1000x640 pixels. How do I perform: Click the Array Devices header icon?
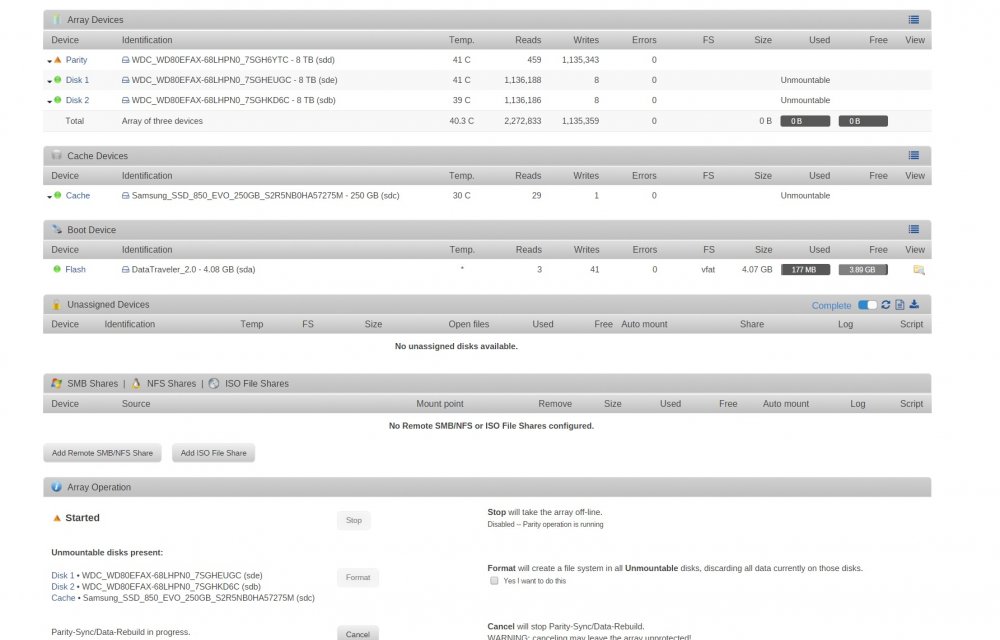point(56,19)
